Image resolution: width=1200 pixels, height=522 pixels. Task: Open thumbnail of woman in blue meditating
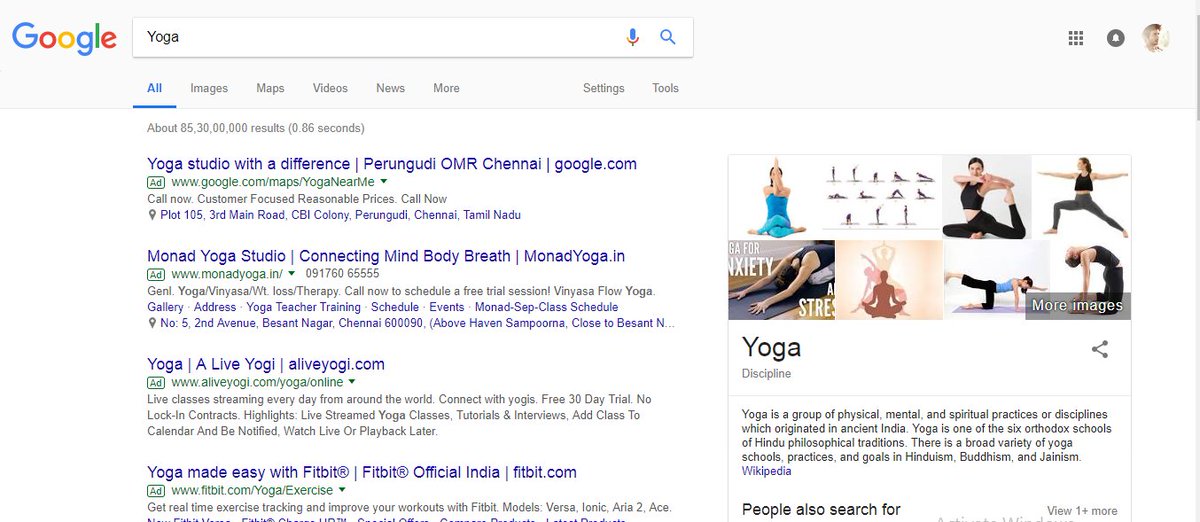click(775, 196)
